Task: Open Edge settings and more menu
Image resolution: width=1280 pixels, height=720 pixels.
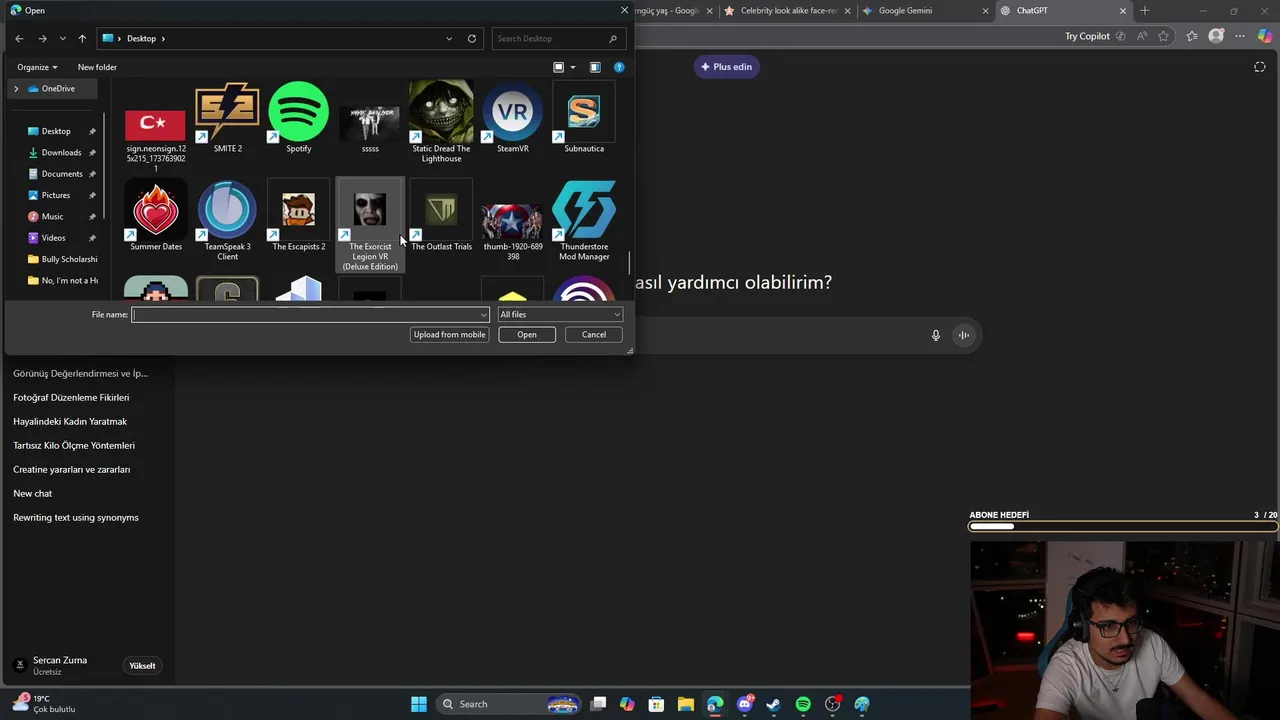Action: pos(1240,36)
